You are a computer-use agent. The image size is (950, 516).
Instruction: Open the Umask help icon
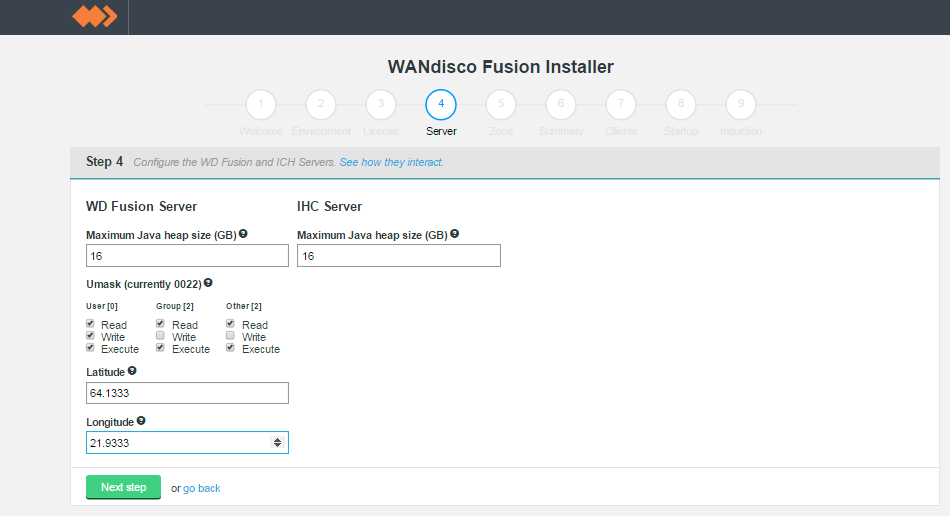tap(208, 283)
